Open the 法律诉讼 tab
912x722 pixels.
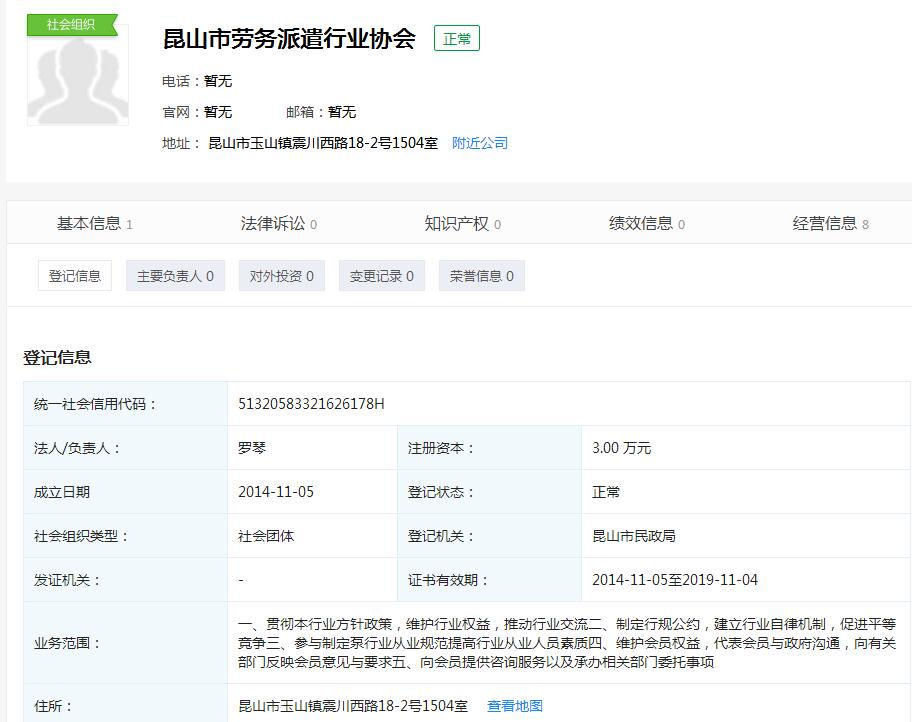tap(278, 223)
